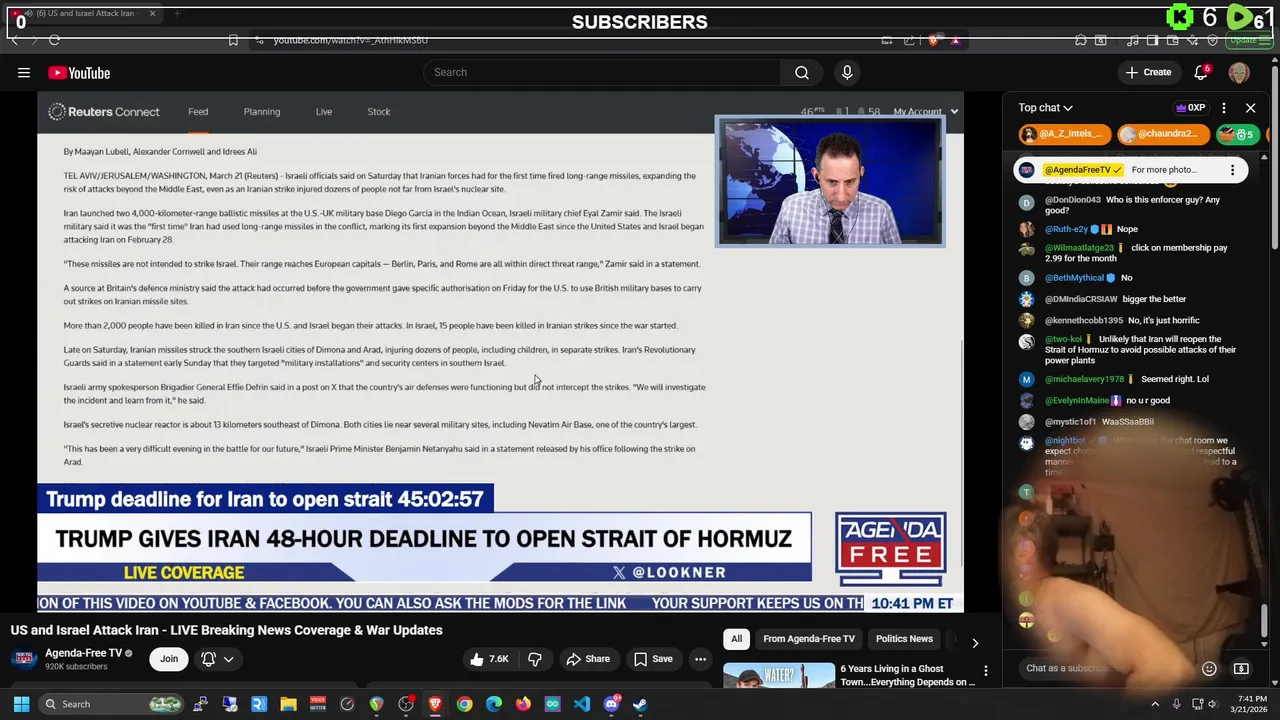Share the video
This screenshot has height=720, width=1280.
pyautogui.click(x=587, y=659)
